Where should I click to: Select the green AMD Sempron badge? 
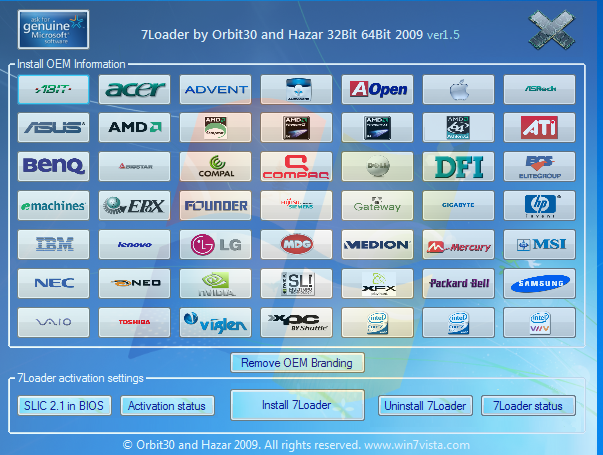[x=215, y=128]
